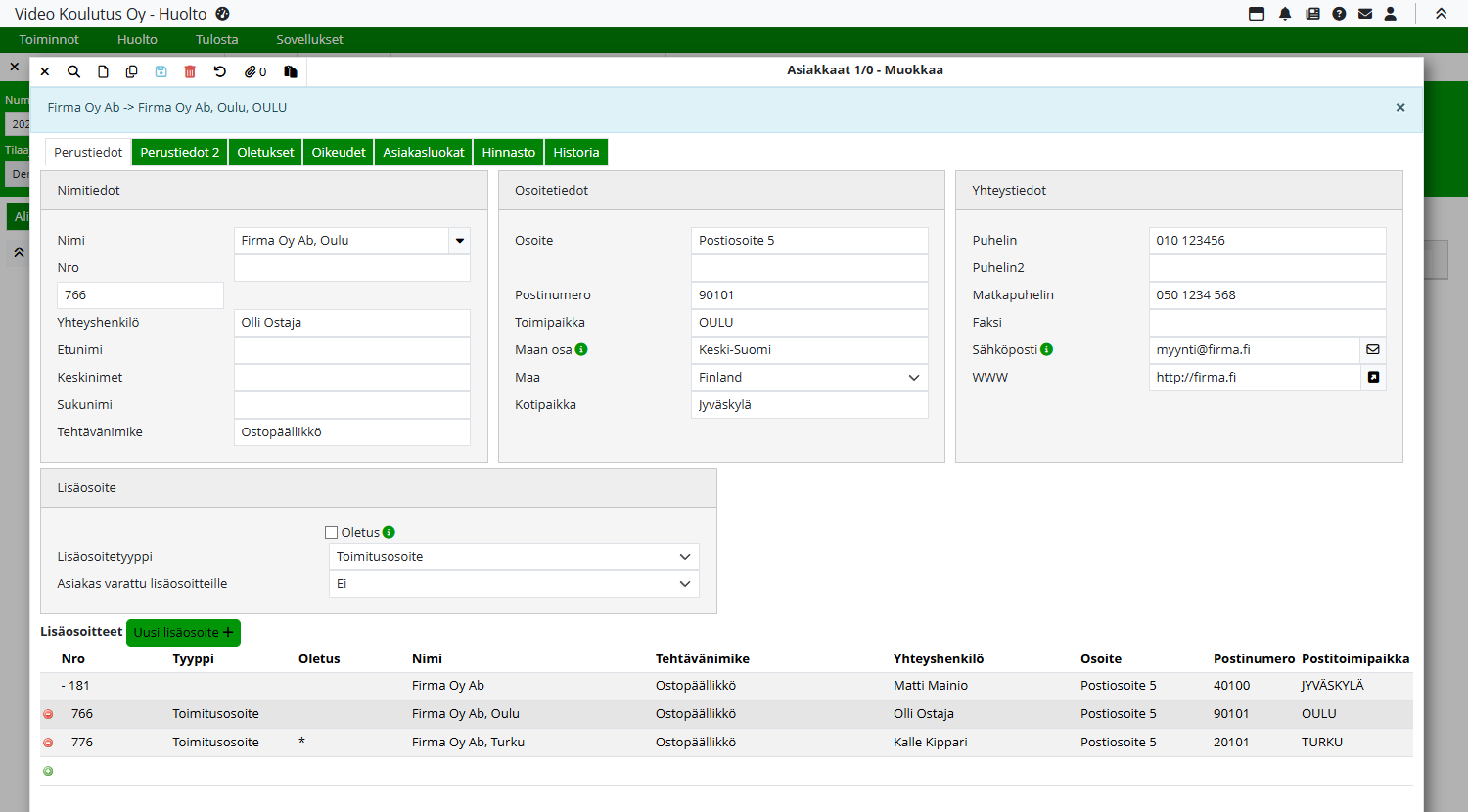Click the Uusi lisäosoite button

(x=183, y=632)
